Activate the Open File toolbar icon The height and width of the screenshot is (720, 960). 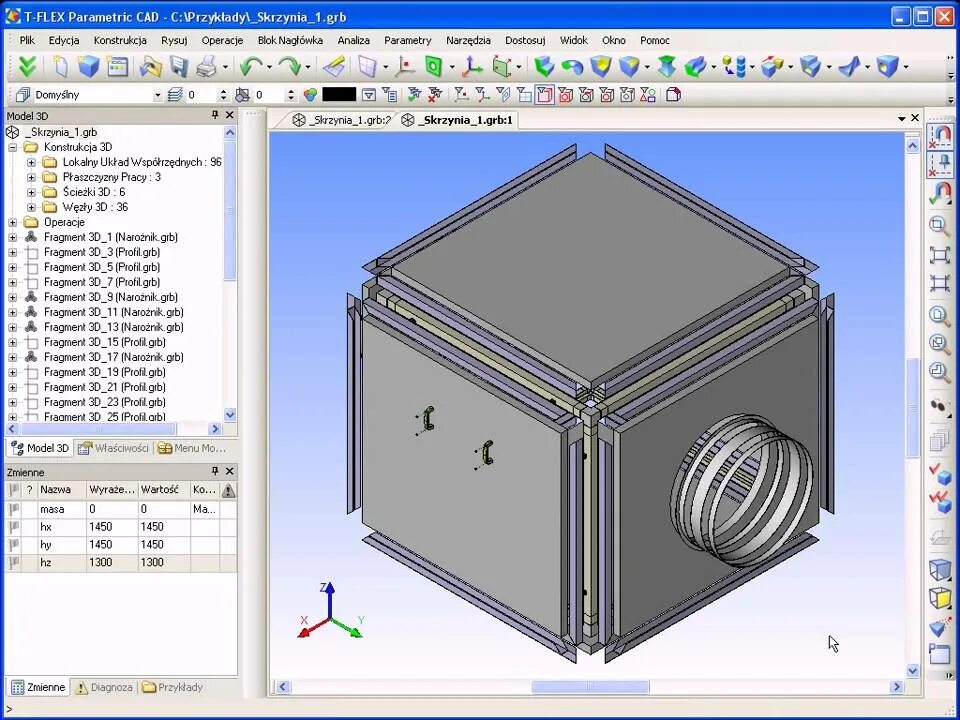150,67
